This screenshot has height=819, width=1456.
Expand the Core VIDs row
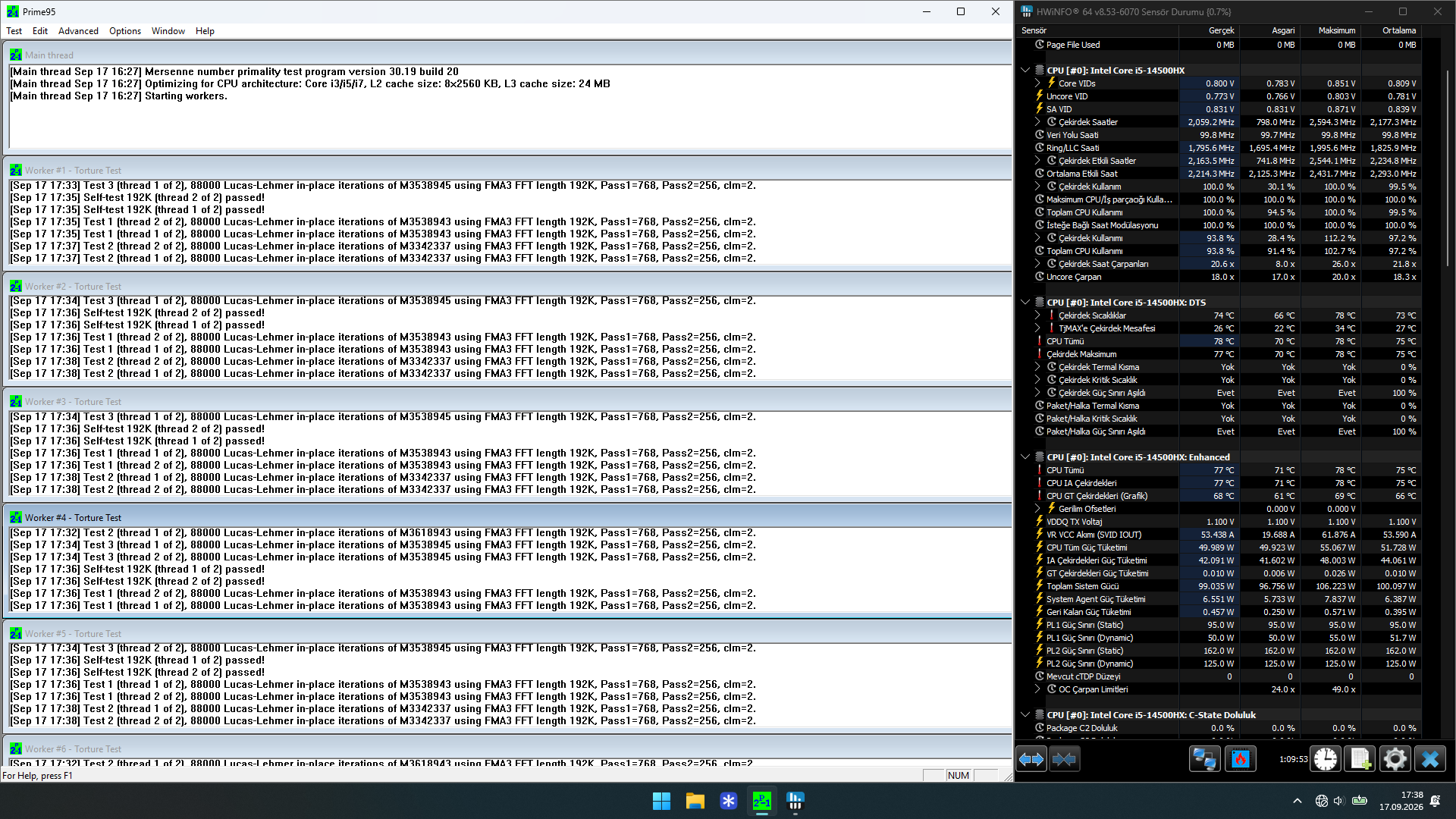(1037, 83)
